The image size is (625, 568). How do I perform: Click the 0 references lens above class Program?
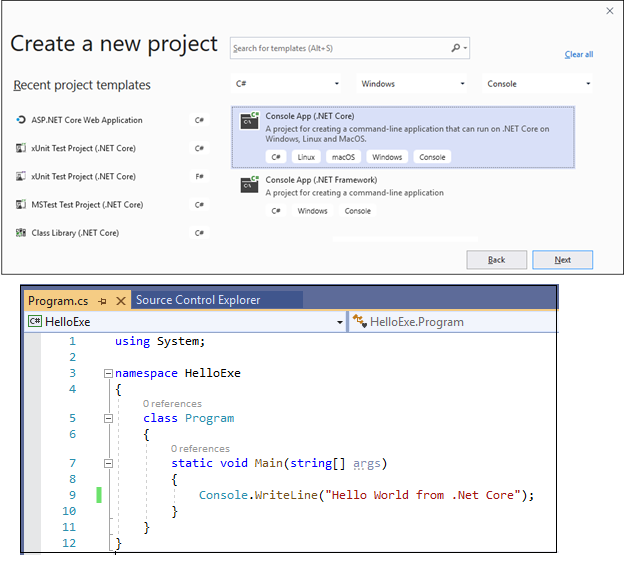click(x=172, y=404)
